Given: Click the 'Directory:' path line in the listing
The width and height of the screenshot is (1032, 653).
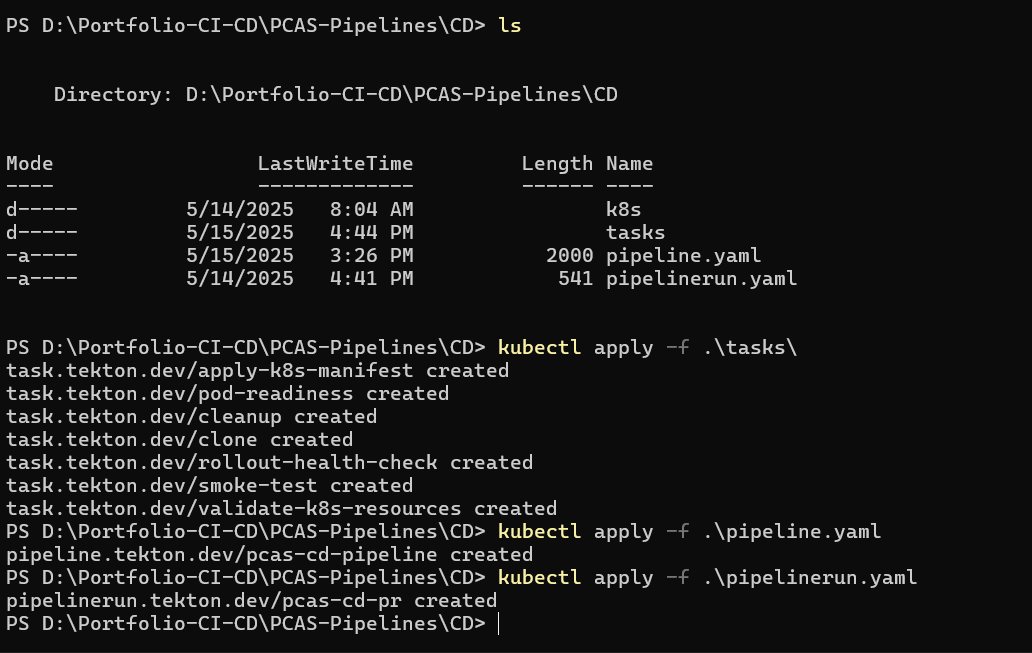Looking at the screenshot, I should (x=335, y=95).
